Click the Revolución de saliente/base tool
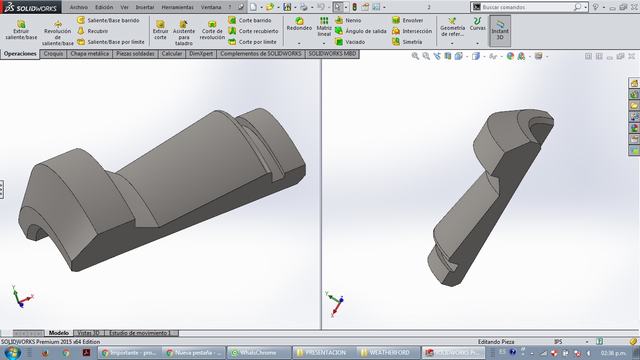This screenshot has height=360, width=640. pyautogui.click(x=58, y=32)
